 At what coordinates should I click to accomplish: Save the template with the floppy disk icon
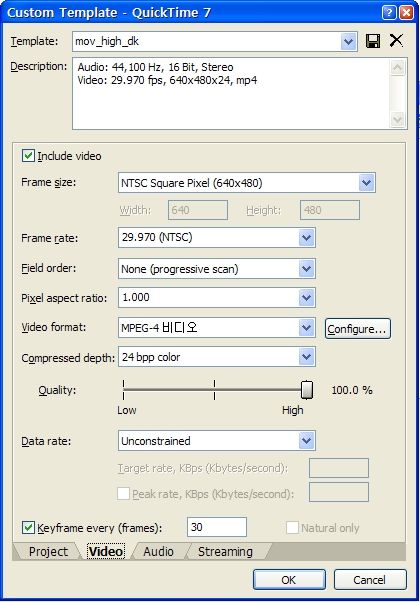(x=373, y=41)
